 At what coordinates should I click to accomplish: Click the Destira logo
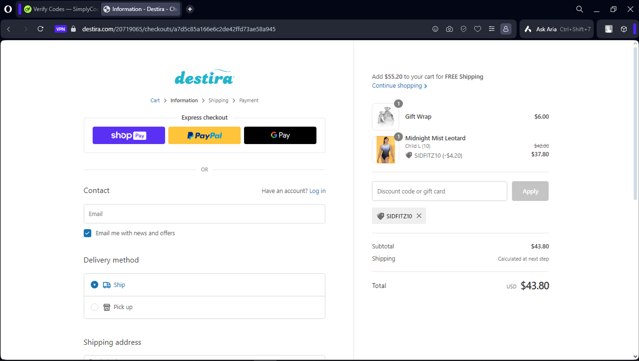[x=204, y=77]
